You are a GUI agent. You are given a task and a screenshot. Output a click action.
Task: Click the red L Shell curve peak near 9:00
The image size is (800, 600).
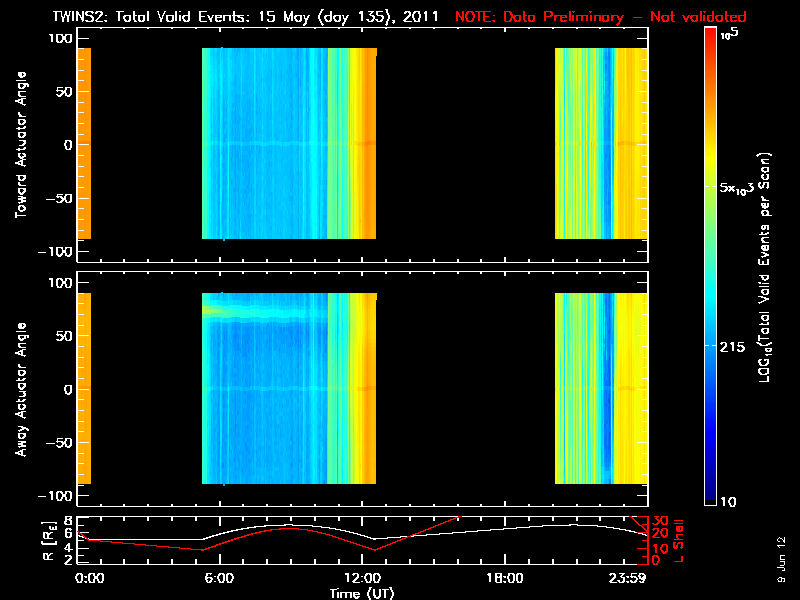click(289, 528)
